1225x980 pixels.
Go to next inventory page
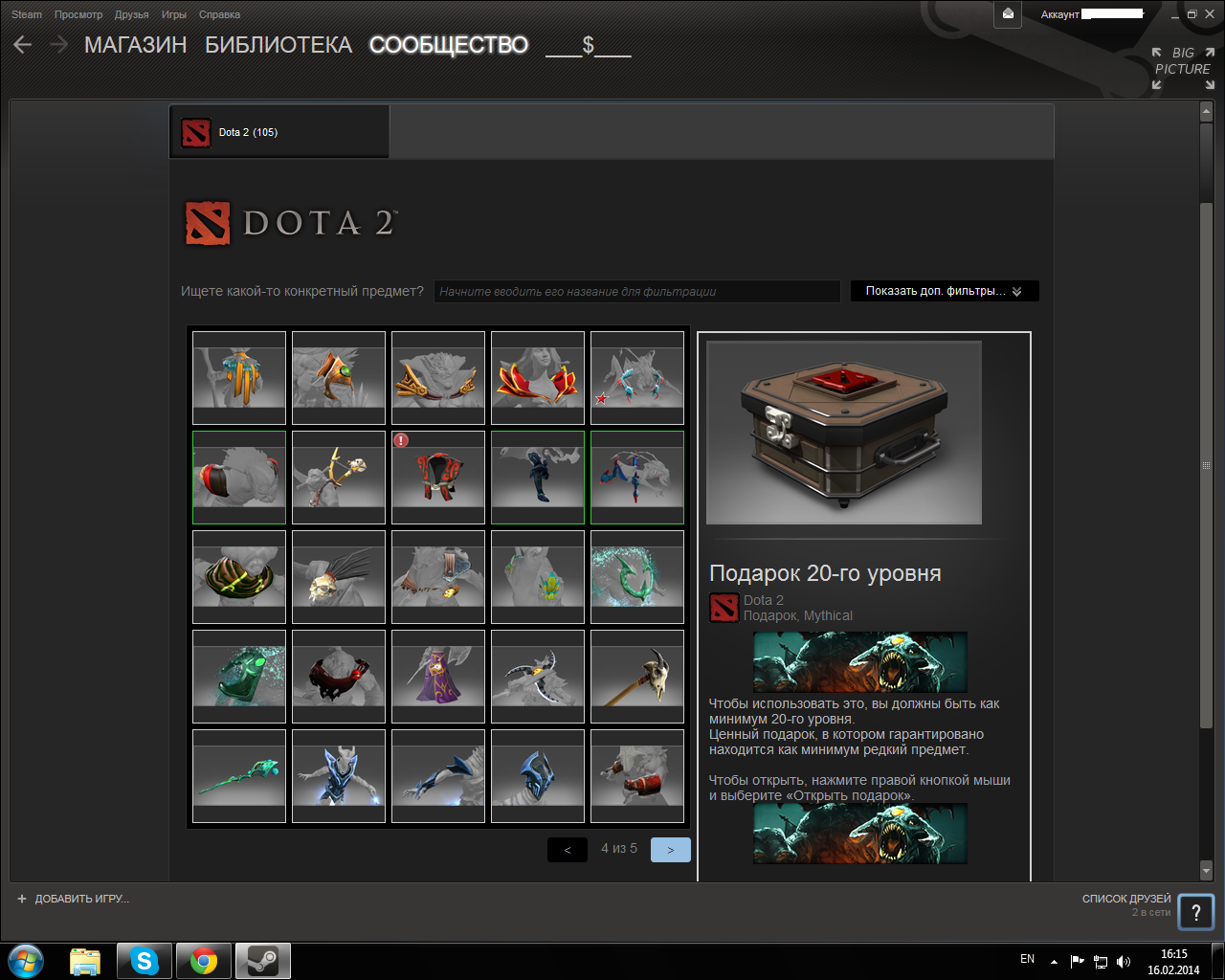click(x=671, y=850)
